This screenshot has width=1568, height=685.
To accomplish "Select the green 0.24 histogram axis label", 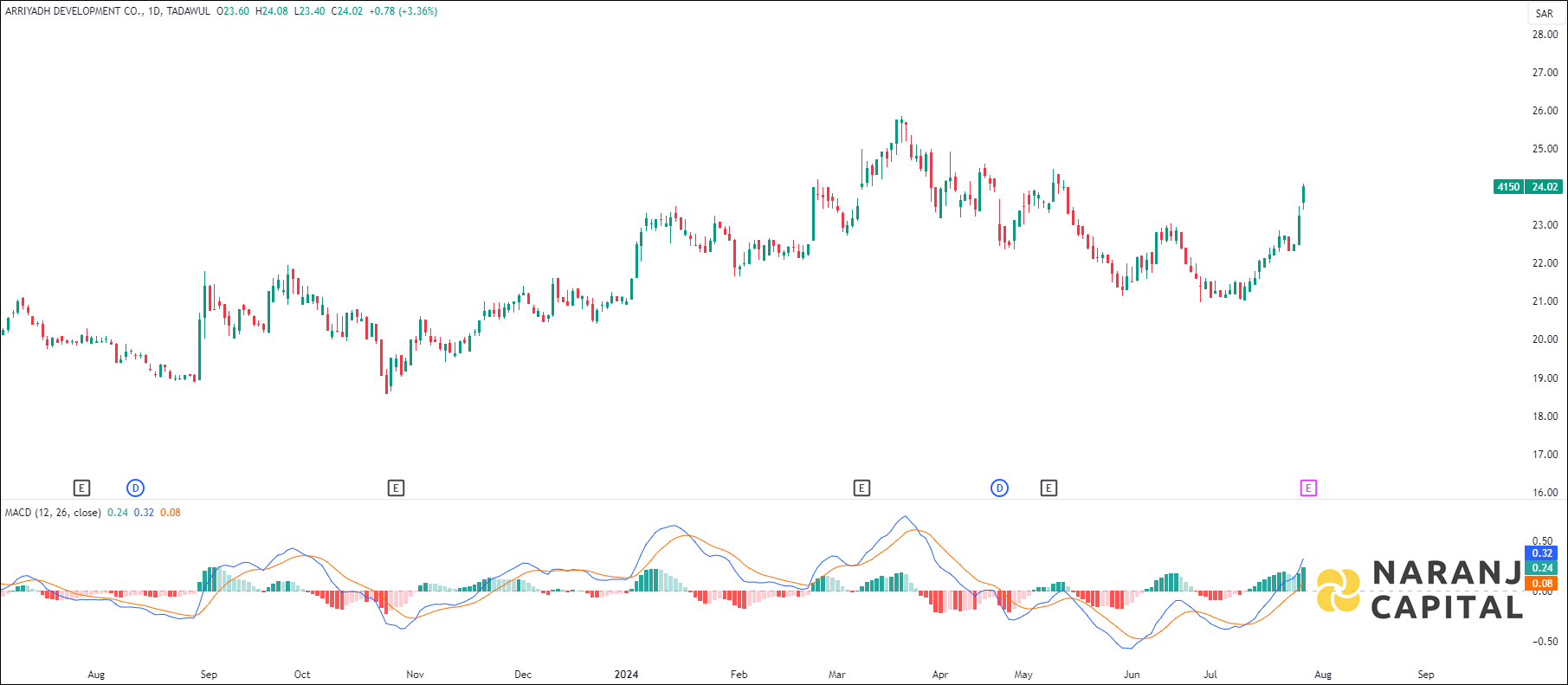I will (1542, 568).
